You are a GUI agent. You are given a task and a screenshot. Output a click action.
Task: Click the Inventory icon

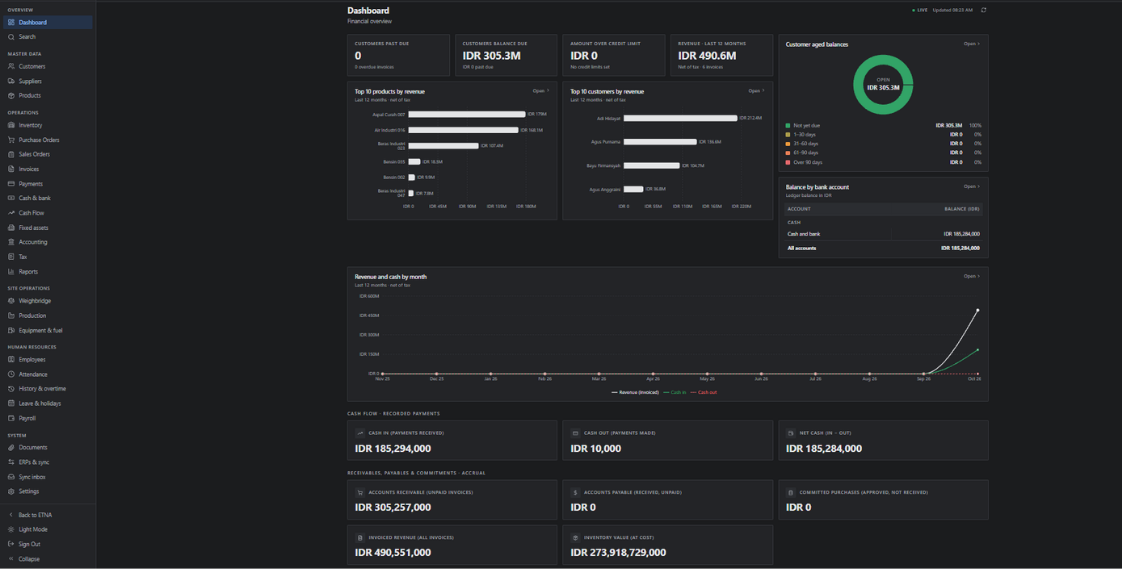(x=11, y=125)
